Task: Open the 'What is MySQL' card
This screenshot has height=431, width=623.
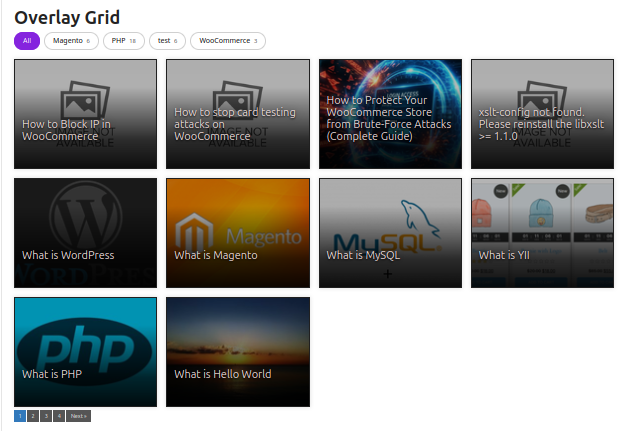Action: [x=391, y=233]
